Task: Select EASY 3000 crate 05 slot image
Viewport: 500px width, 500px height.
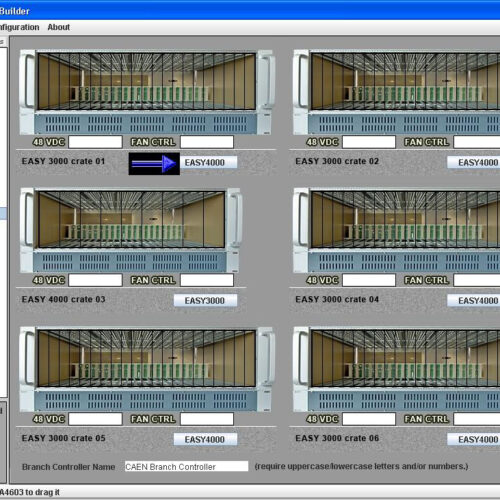Action: point(147,358)
